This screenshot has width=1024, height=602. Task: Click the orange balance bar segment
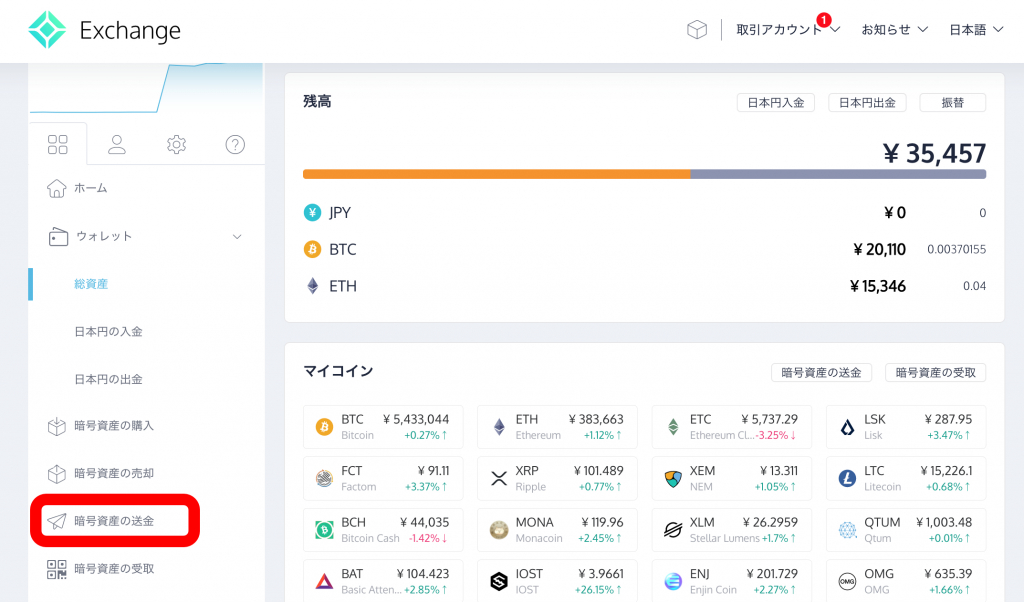(496, 174)
